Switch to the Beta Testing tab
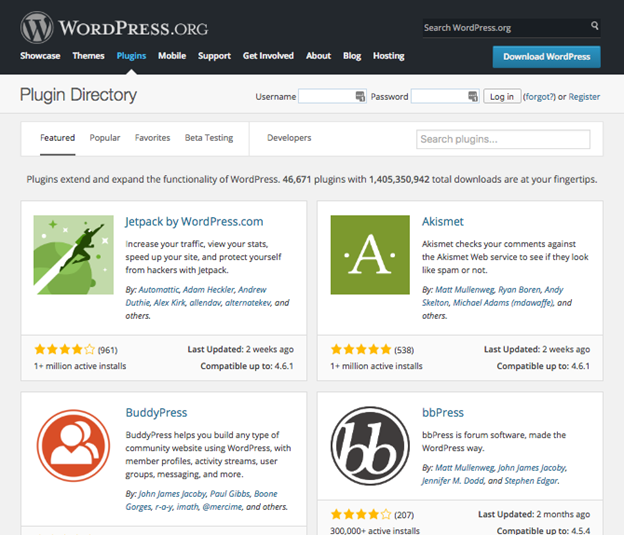The height and width of the screenshot is (535, 624). pyautogui.click(x=209, y=138)
